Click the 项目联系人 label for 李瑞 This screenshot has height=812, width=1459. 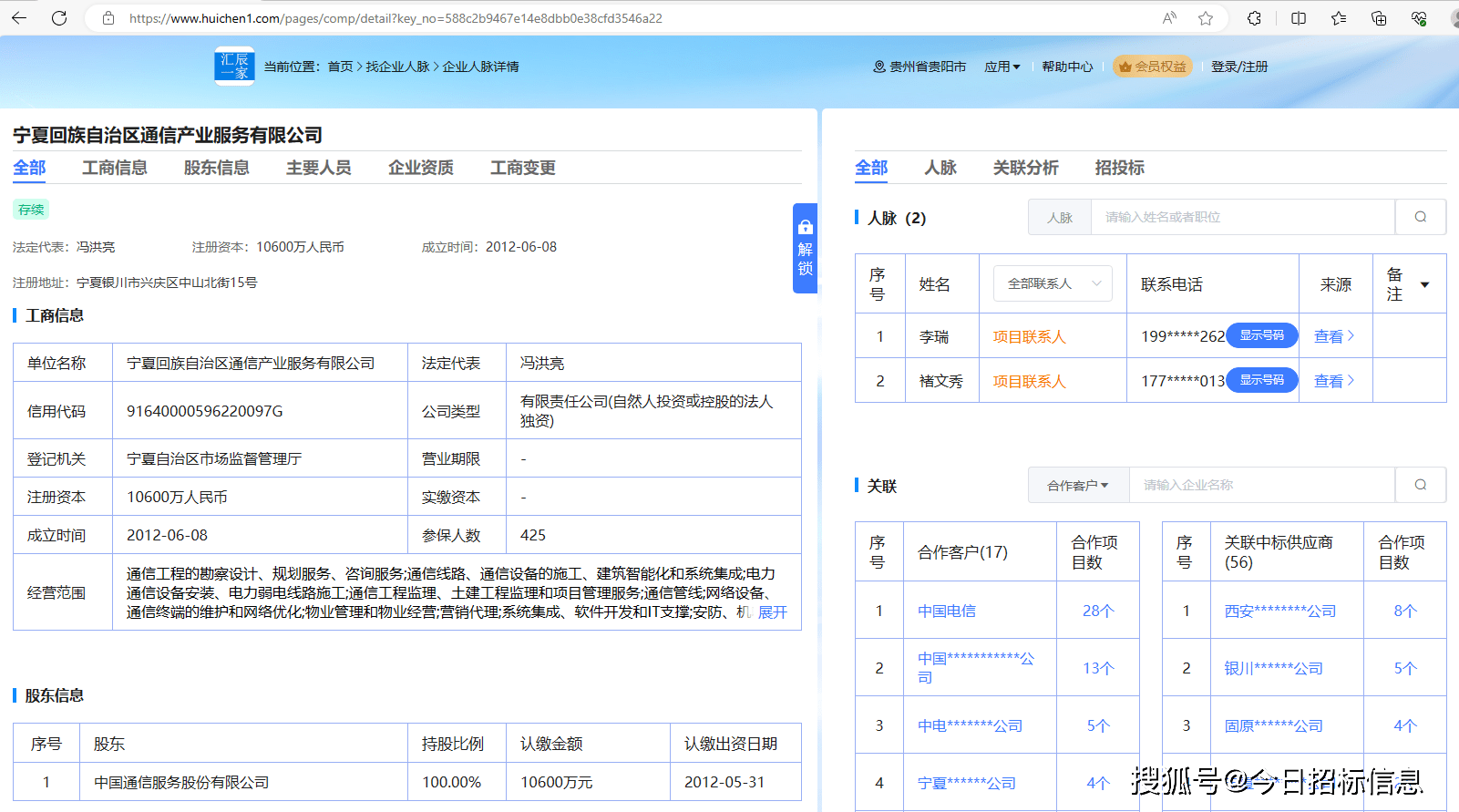pyautogui.click(x=1029, y=336)
